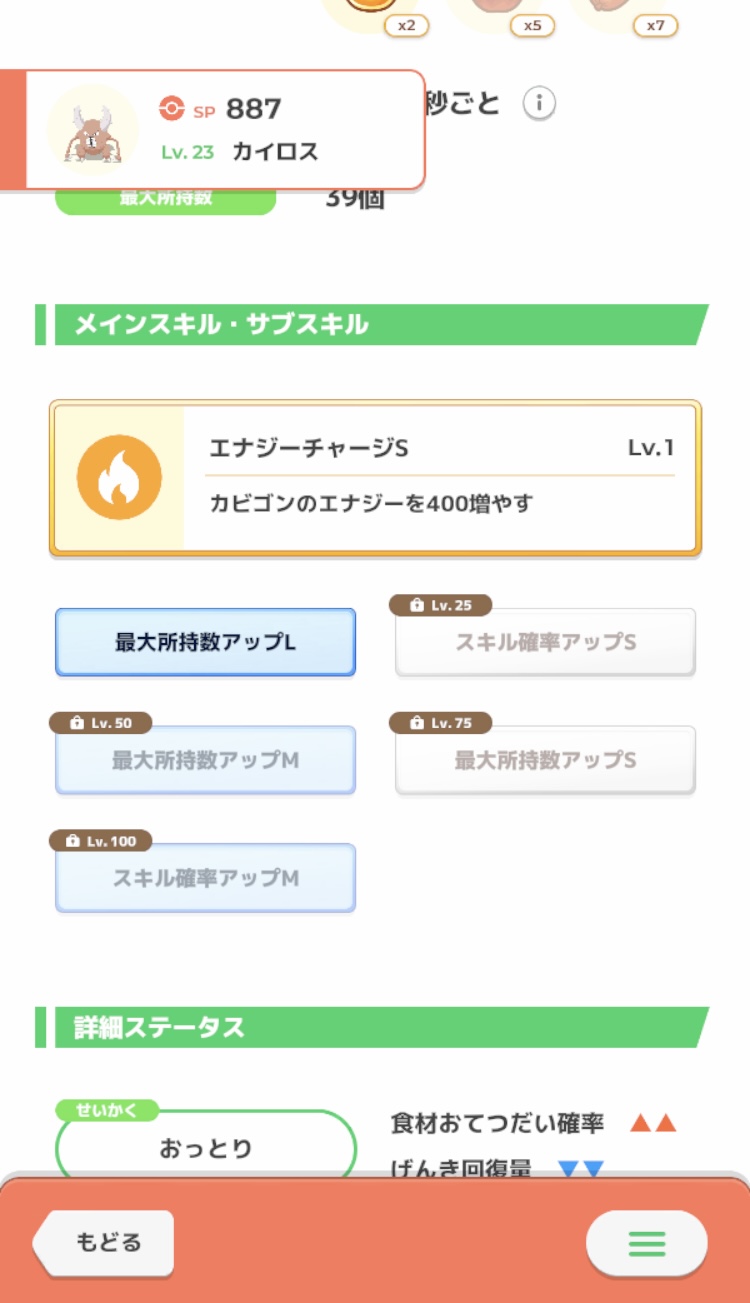Viewport: 750px width, 1303px height.
Task: Tap the lock badge labeled Lv. 25
Action: tap(440, 605)
